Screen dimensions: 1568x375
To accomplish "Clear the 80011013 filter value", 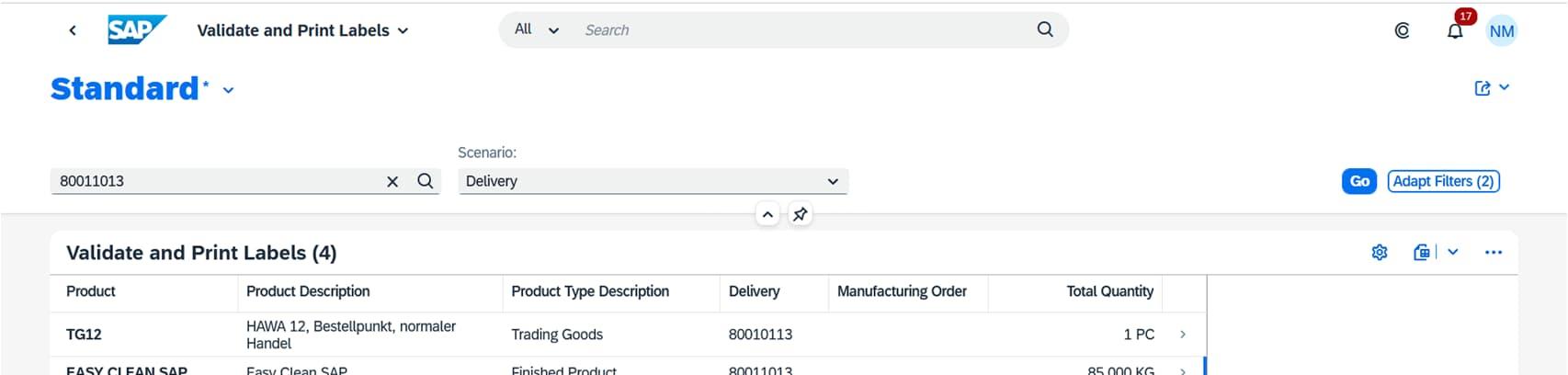I will pyautogui.click(x=392, y=181).
